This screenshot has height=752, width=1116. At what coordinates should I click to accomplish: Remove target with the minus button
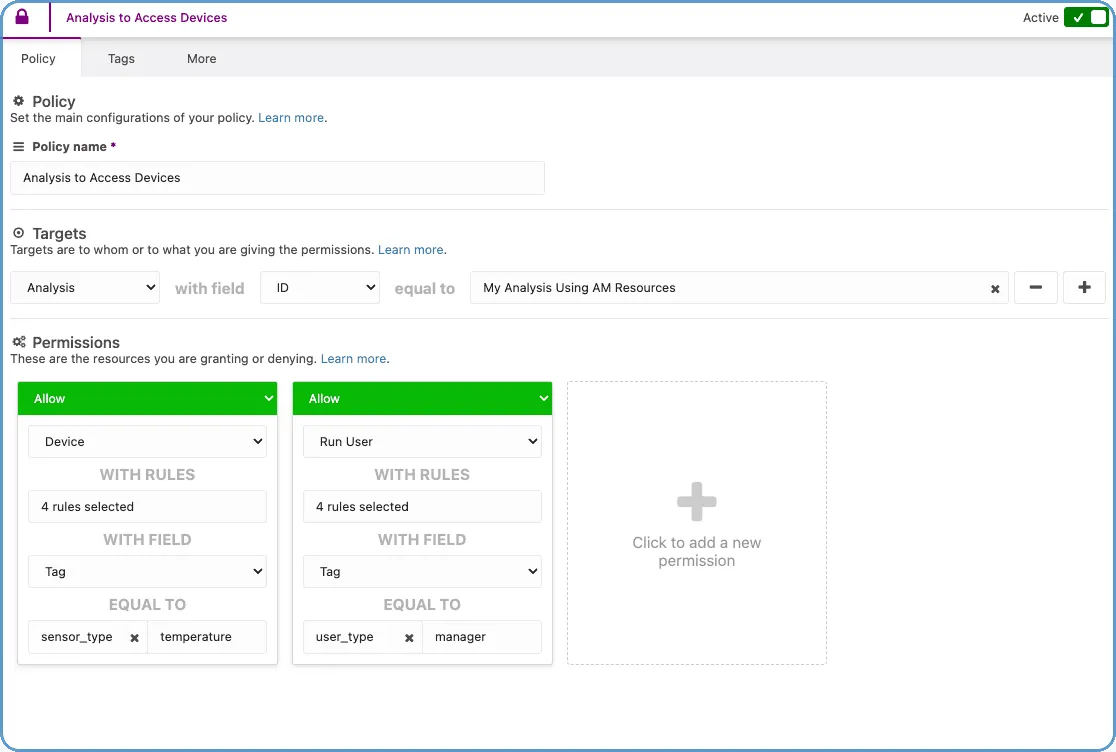click(x=1035, y=288)
